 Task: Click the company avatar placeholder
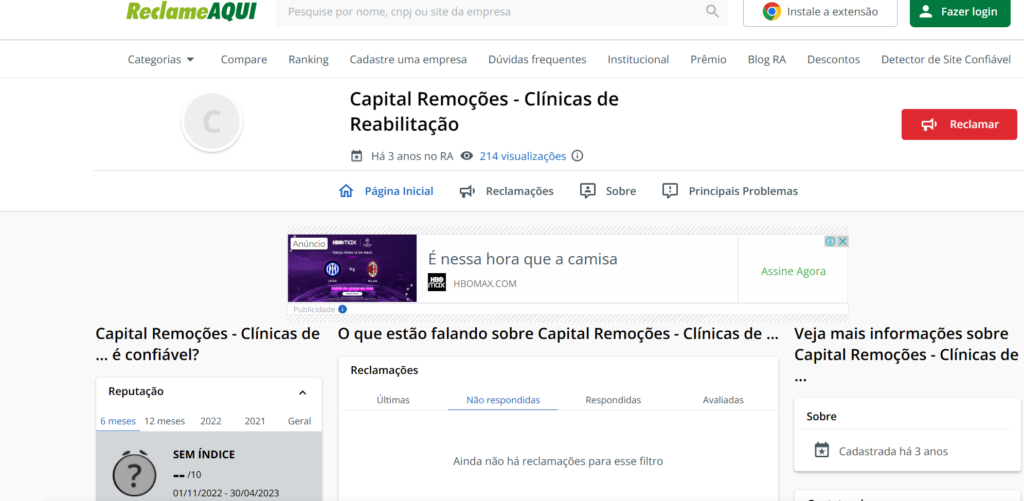[212, 123]
